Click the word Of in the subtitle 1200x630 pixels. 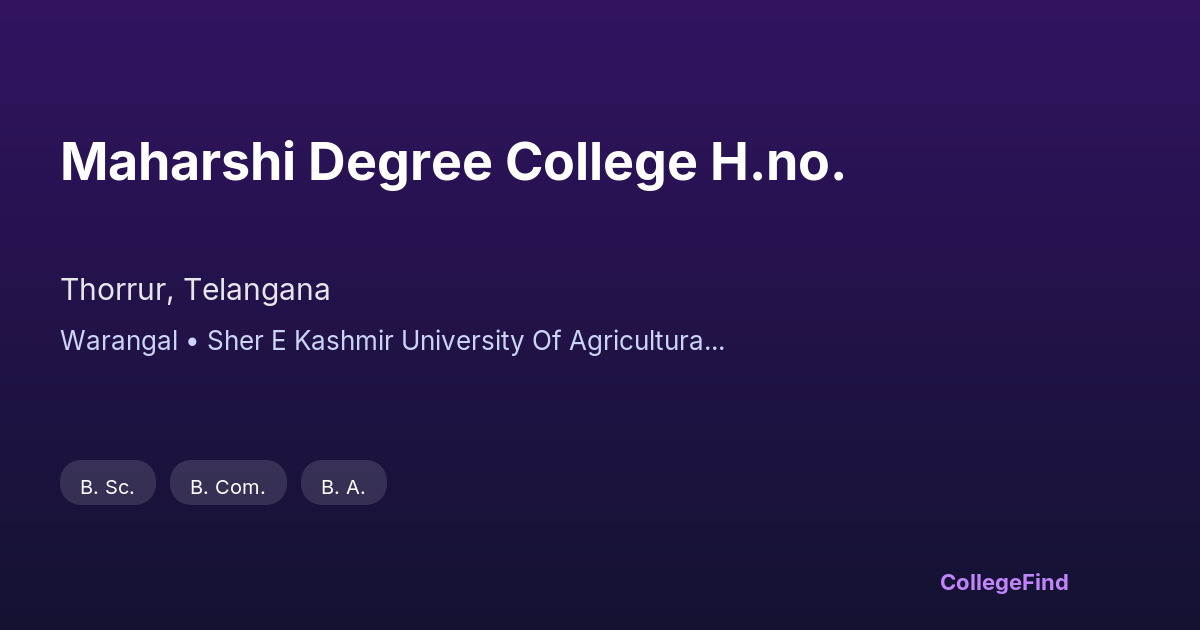(546, 341)
